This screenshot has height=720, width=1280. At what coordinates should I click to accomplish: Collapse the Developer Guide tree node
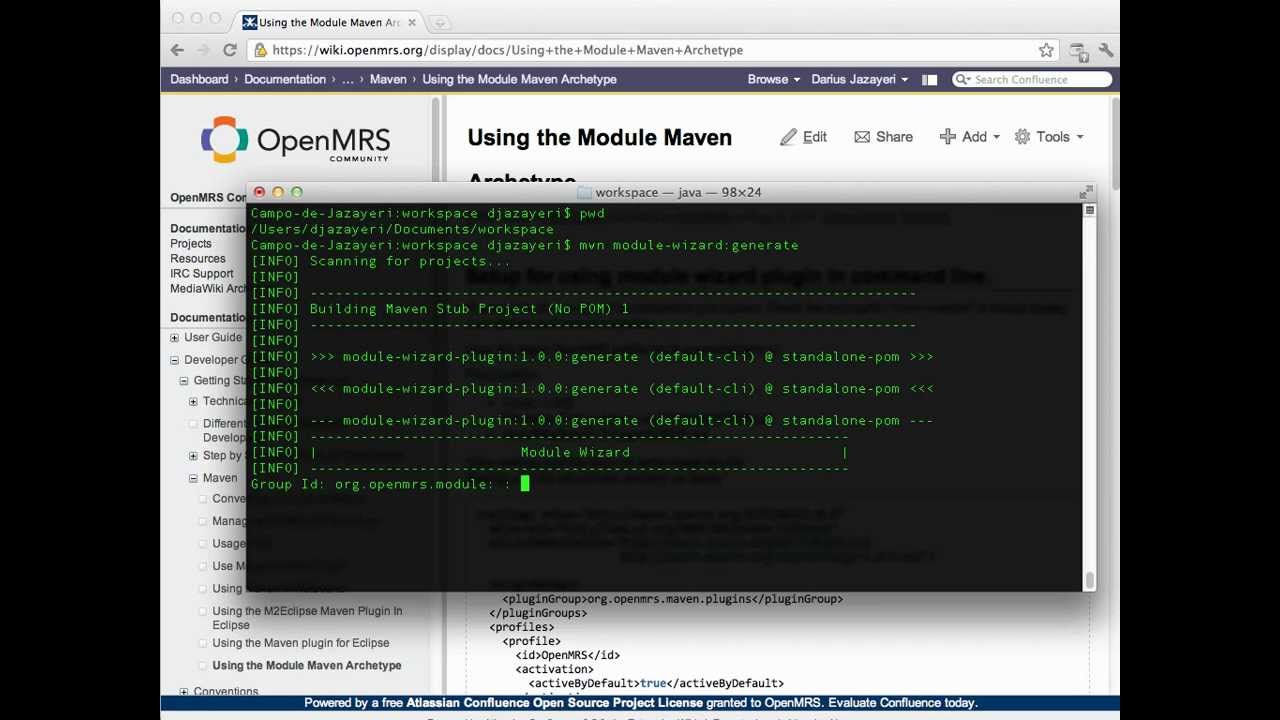click(x=174, y=360)
